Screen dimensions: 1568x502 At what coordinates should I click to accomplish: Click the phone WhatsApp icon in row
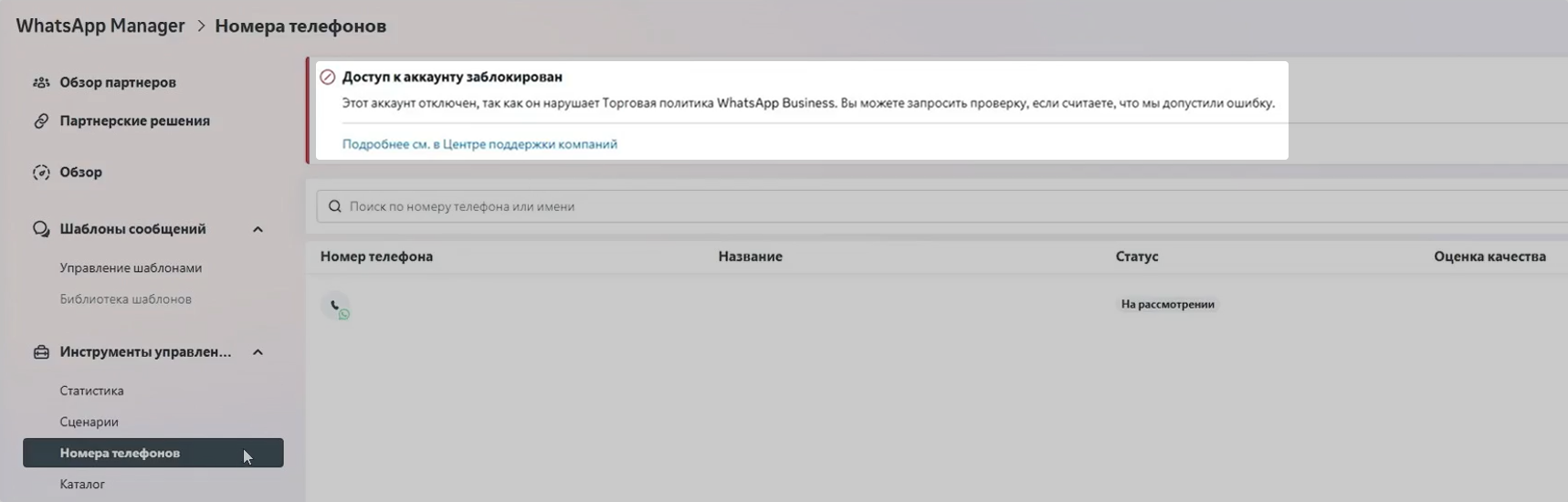click(x=336, y=307)
